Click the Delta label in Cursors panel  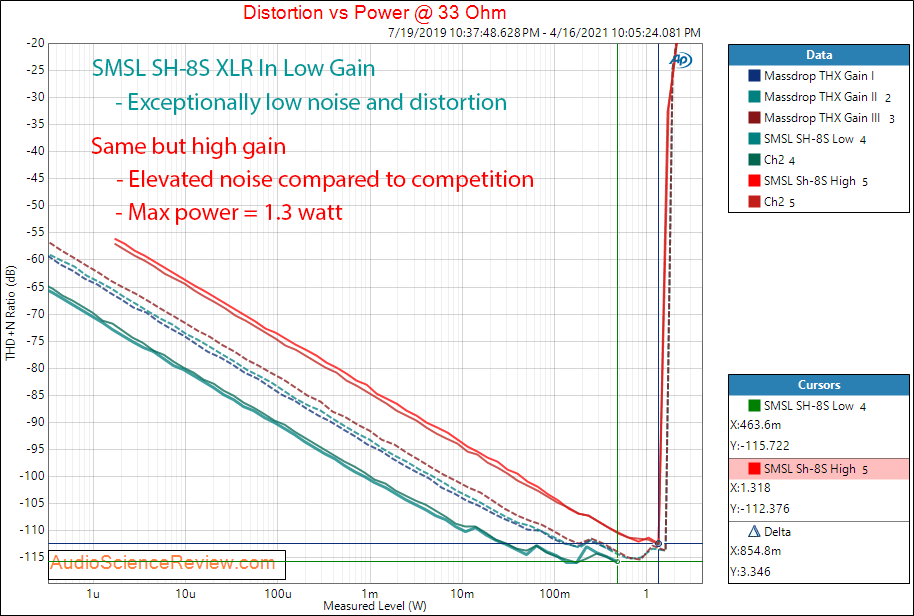click(x=778, y=531)
